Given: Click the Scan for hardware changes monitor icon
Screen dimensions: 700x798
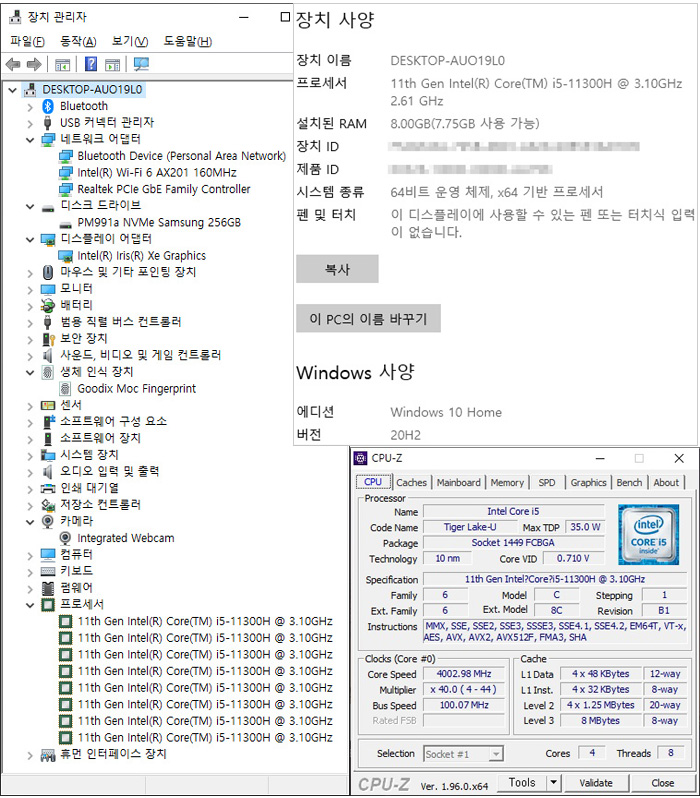Looking at the screenshot, I should [141, 64].
